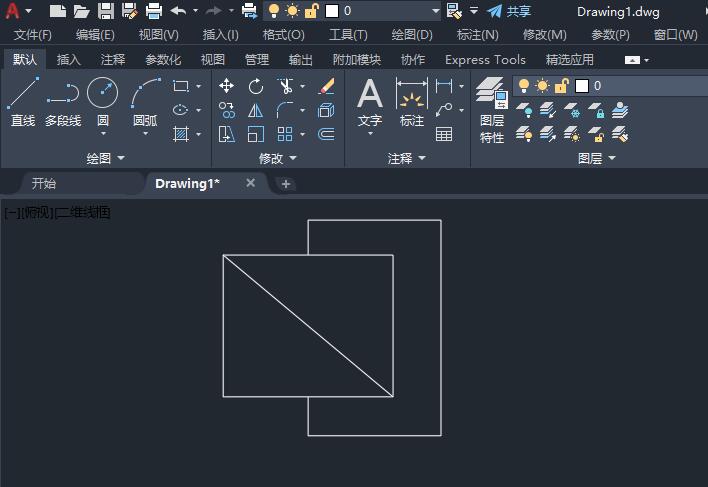Click the 共享 share button
Image resolution: width=708 pixels, height=487 pixels.
(509, 11)
